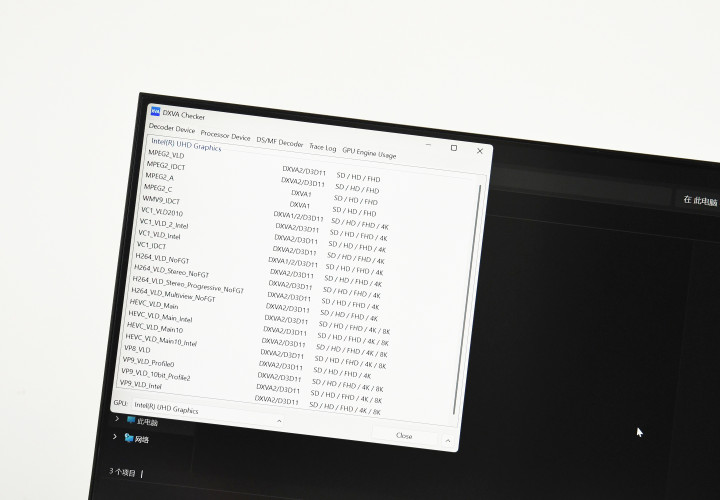Expand the 网络 tree node chevron
The width and height of the screenshot is (720, 500).
[x=115, y=437]
